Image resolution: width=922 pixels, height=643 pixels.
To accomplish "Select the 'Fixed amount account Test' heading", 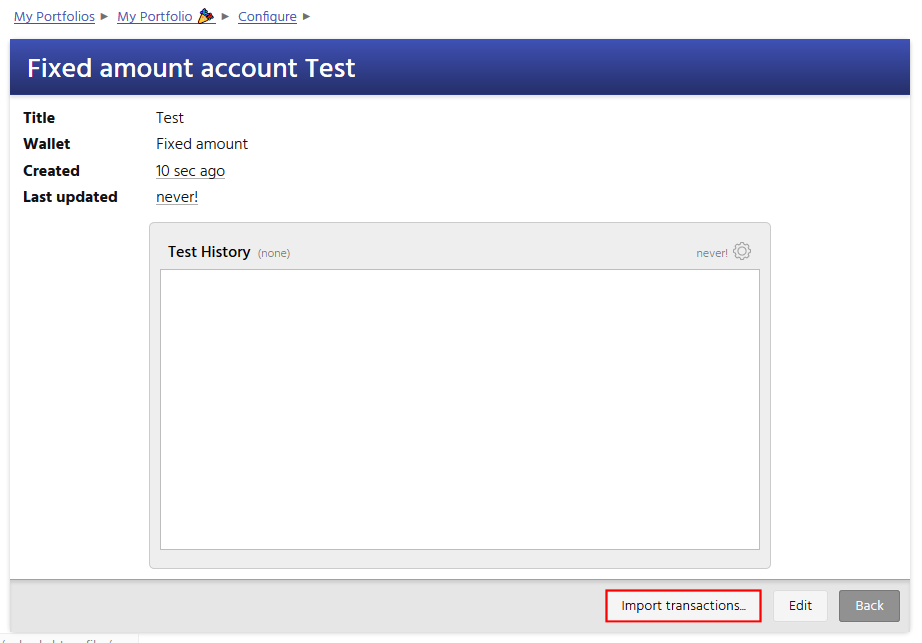I will tap(191, 68).
